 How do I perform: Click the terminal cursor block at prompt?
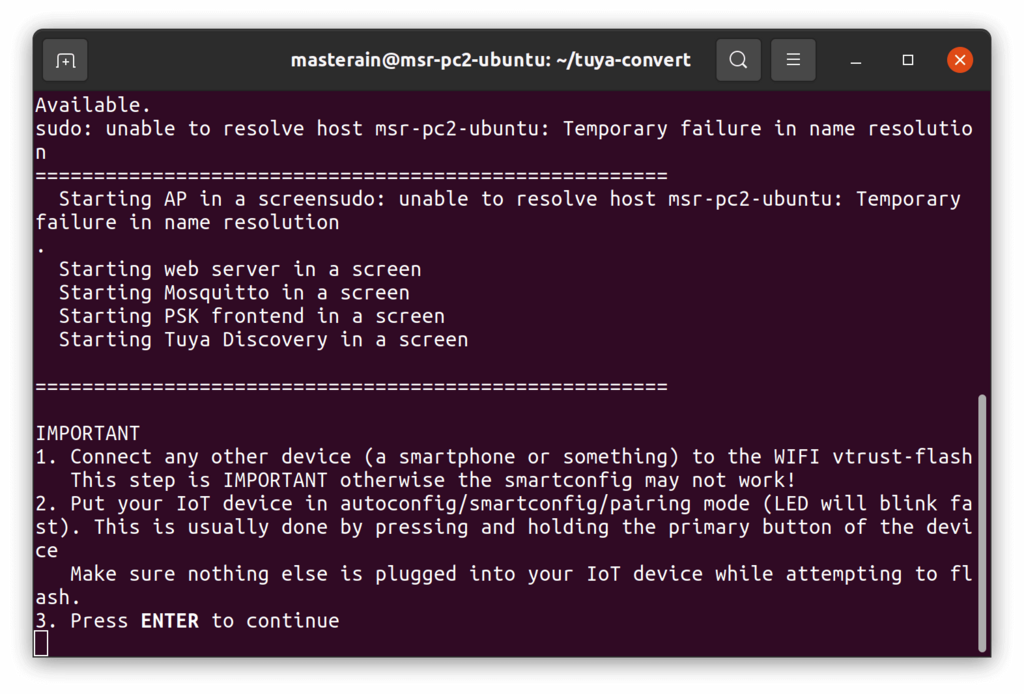point(41,644)
